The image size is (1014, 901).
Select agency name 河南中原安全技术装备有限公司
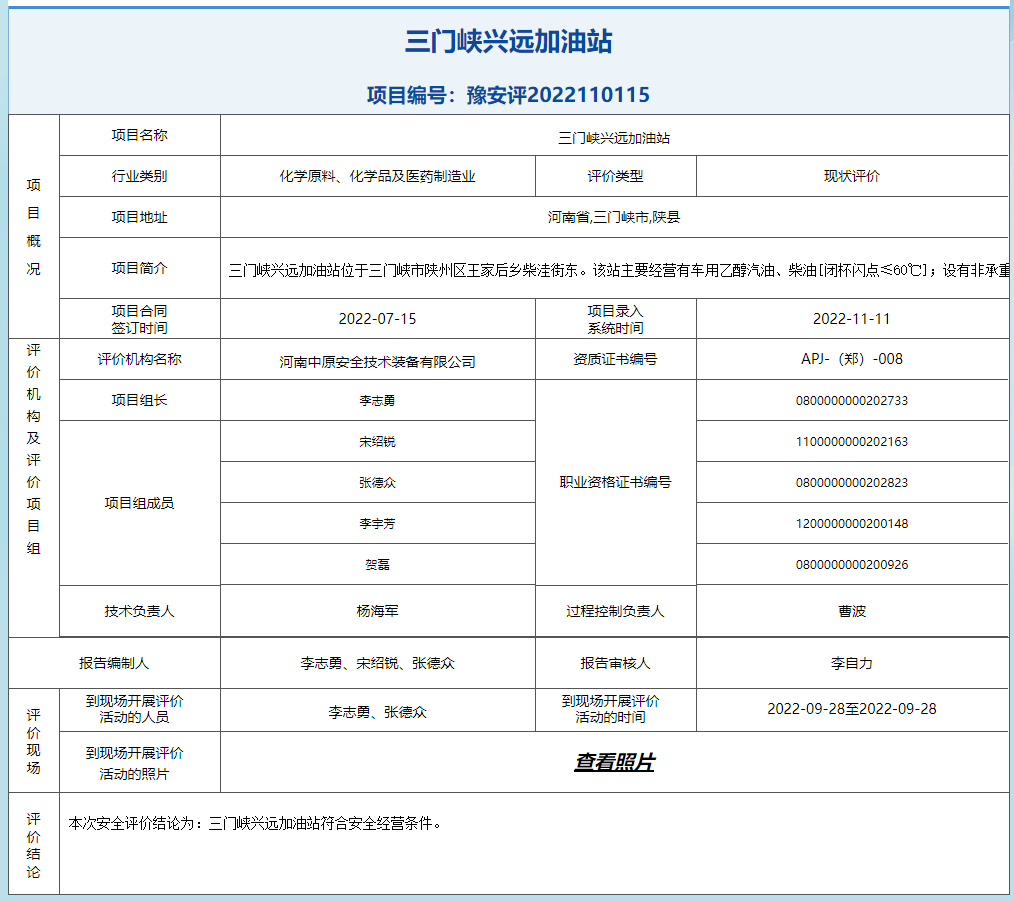[378, 362]
